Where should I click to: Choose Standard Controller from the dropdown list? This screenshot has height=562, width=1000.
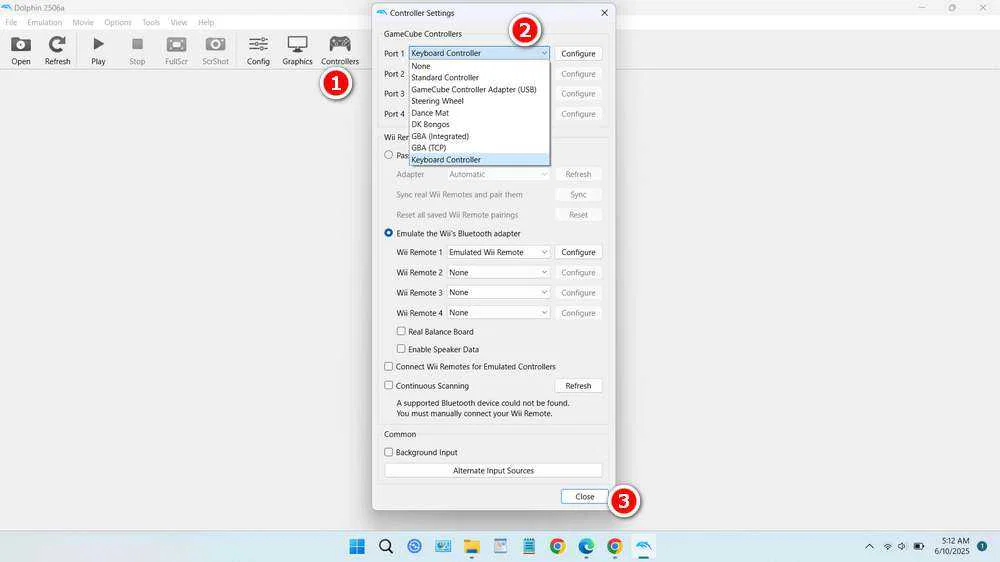click(445, 78)
